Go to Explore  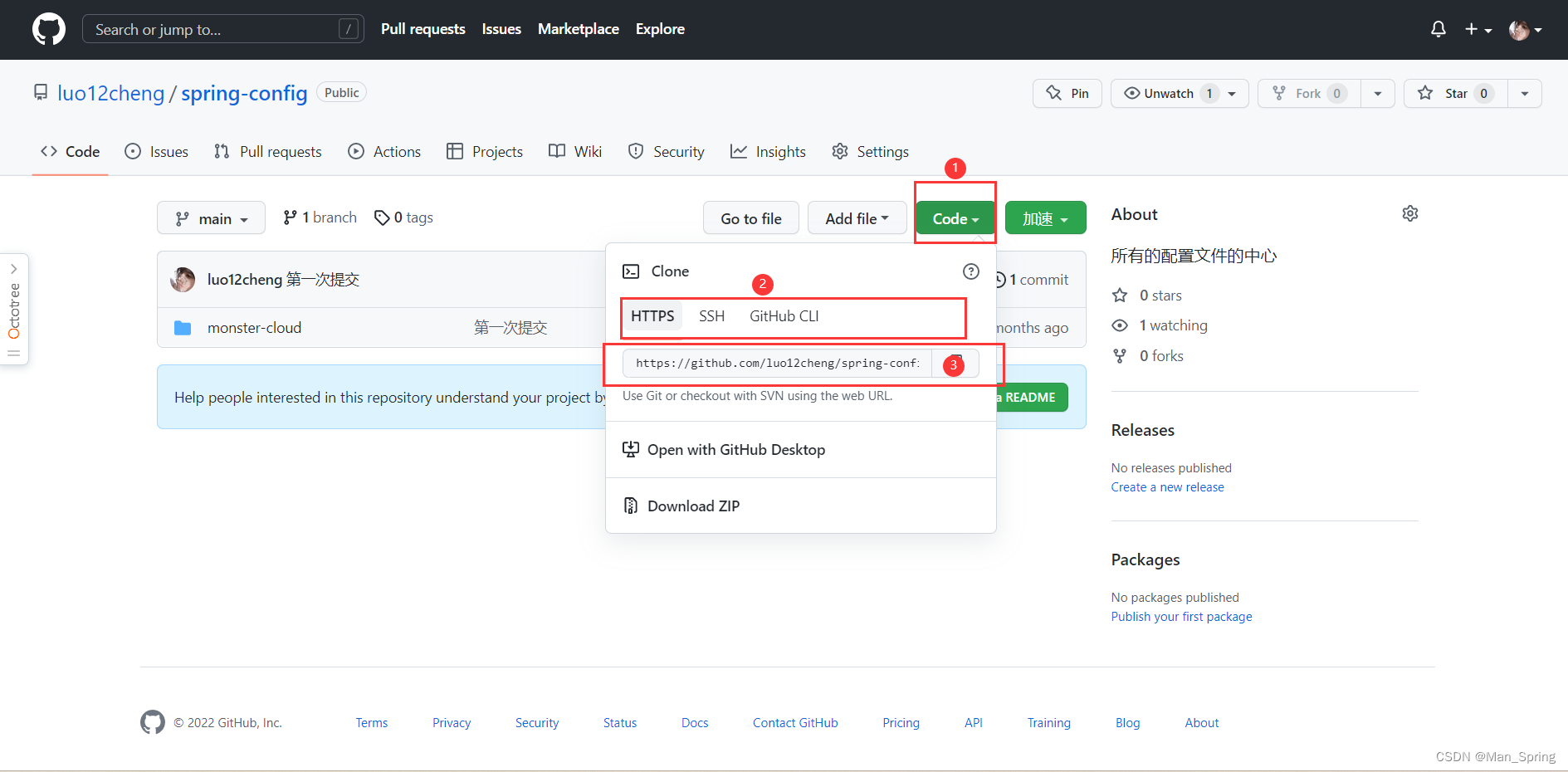click(660, 29)
